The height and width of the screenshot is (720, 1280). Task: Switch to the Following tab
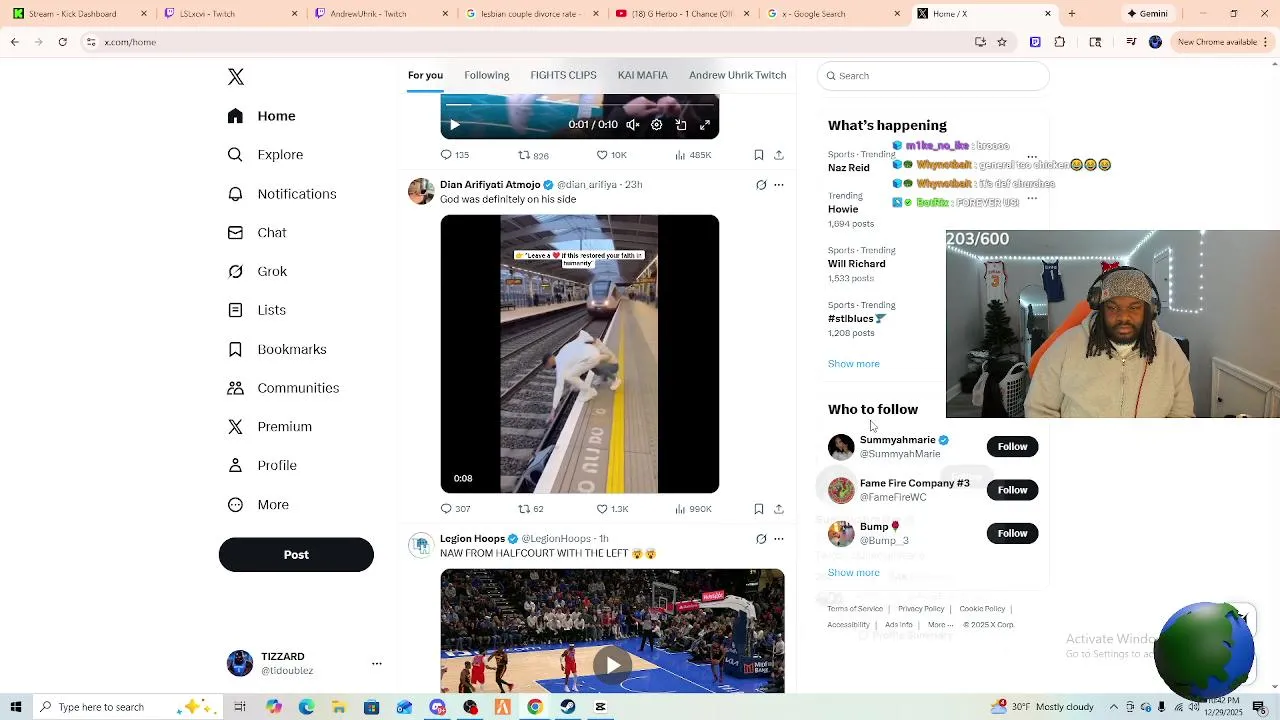coord(487,75)
